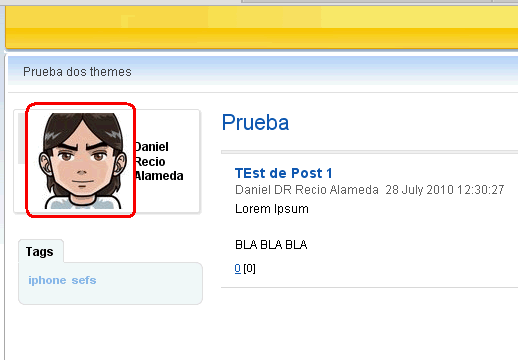Click author name Daniel DR Recio Alameda in byline

tap(307, 190)
